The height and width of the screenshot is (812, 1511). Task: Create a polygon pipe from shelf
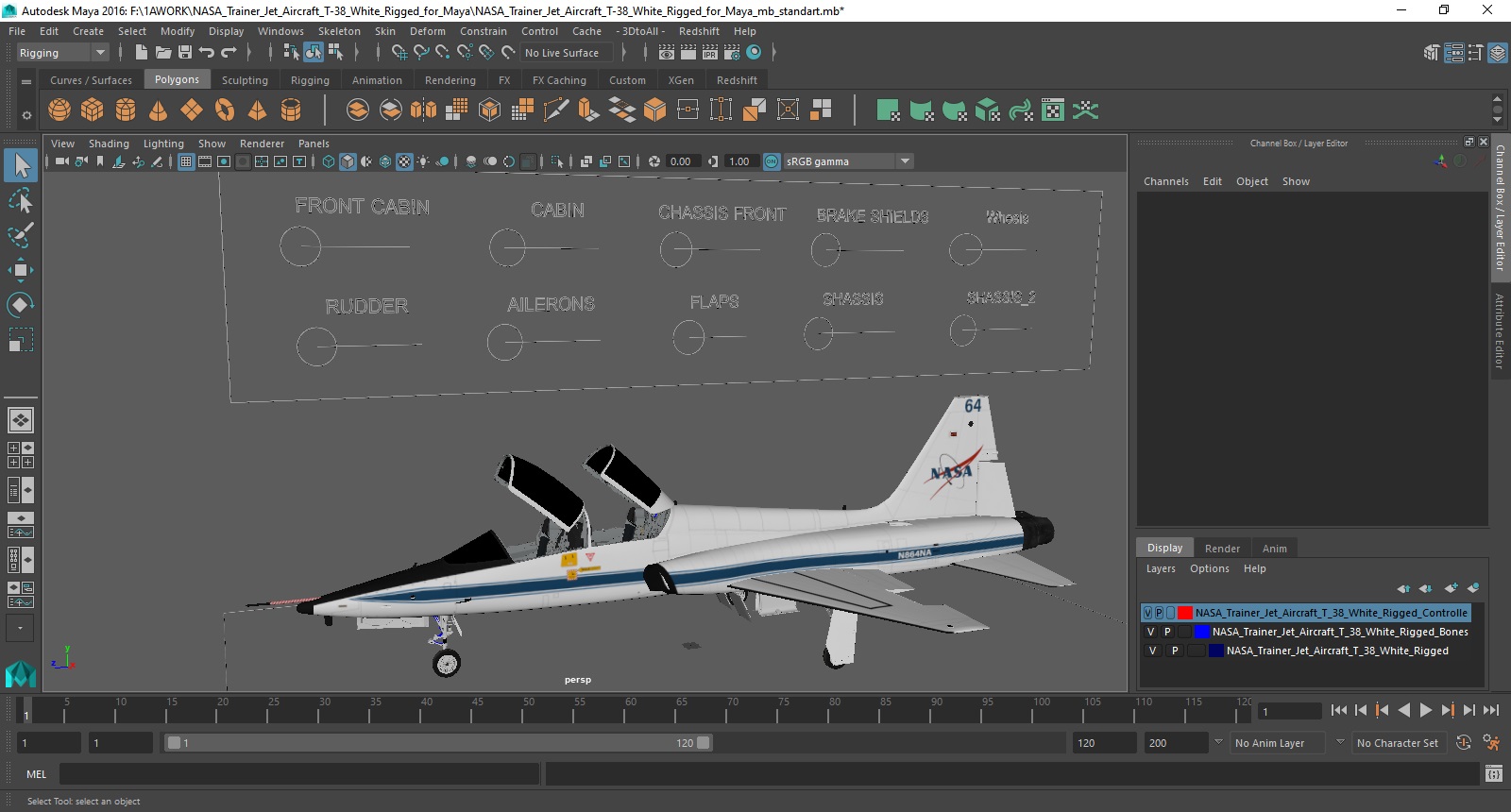coord(291,110)
